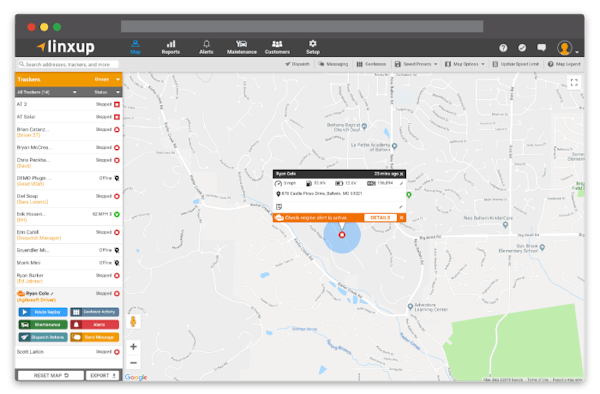Screen dimensions: 600x394
Task: Click the edit pencil on the popup stats row
Action: pos(401,184)
